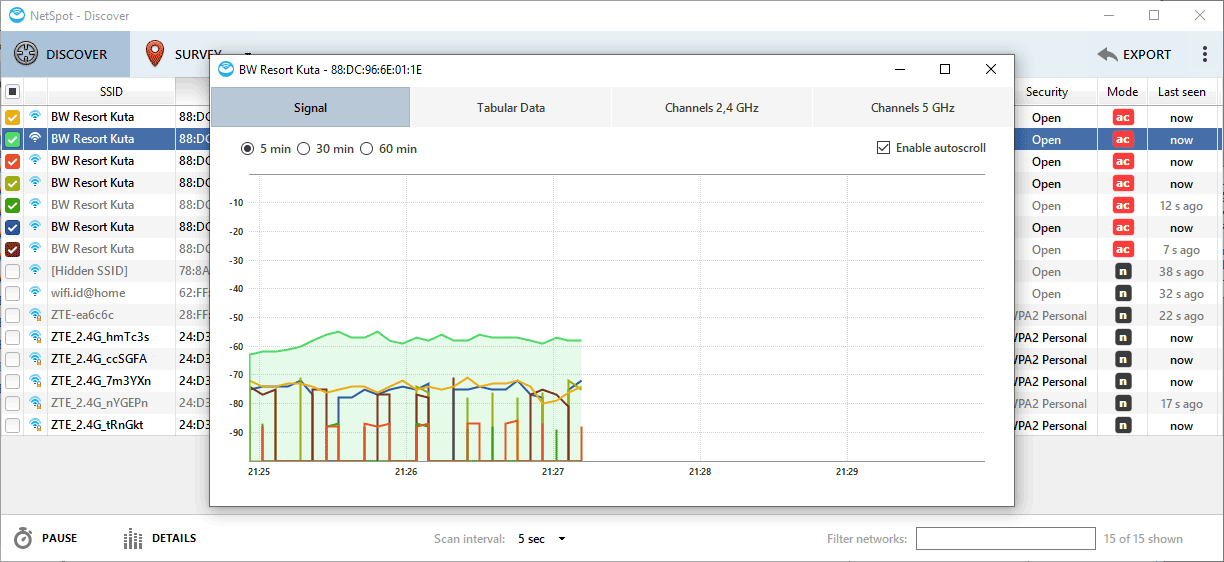Image resolution: width=1224 pixels, height=562 pixels.
Task: Disable the Enable autoscroll checkbox
Action: pos(883,148)
